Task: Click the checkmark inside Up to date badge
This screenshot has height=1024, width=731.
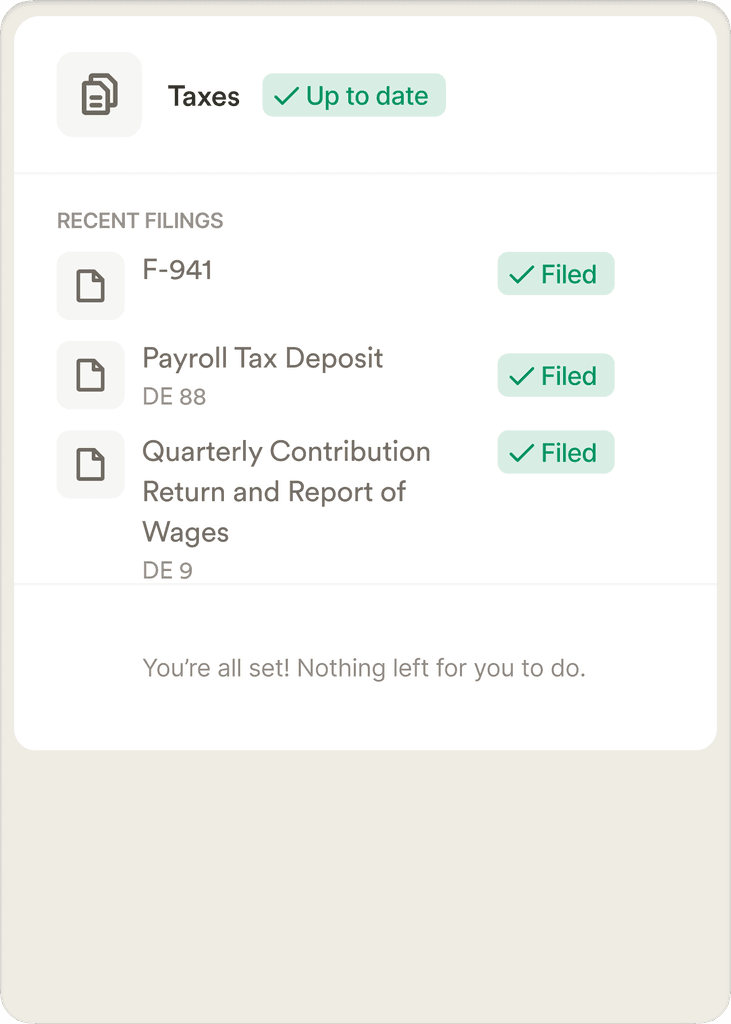Action: (286, 97)
